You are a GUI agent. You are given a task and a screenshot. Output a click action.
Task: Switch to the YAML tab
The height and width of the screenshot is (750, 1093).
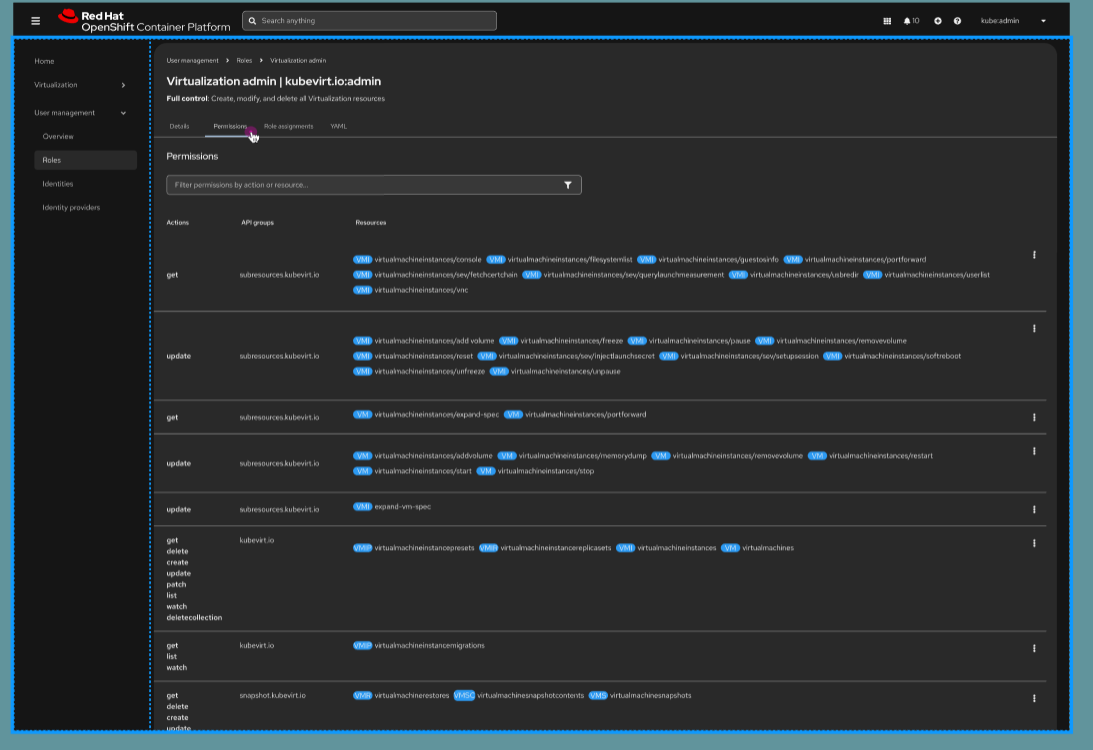tap(339, 127)
